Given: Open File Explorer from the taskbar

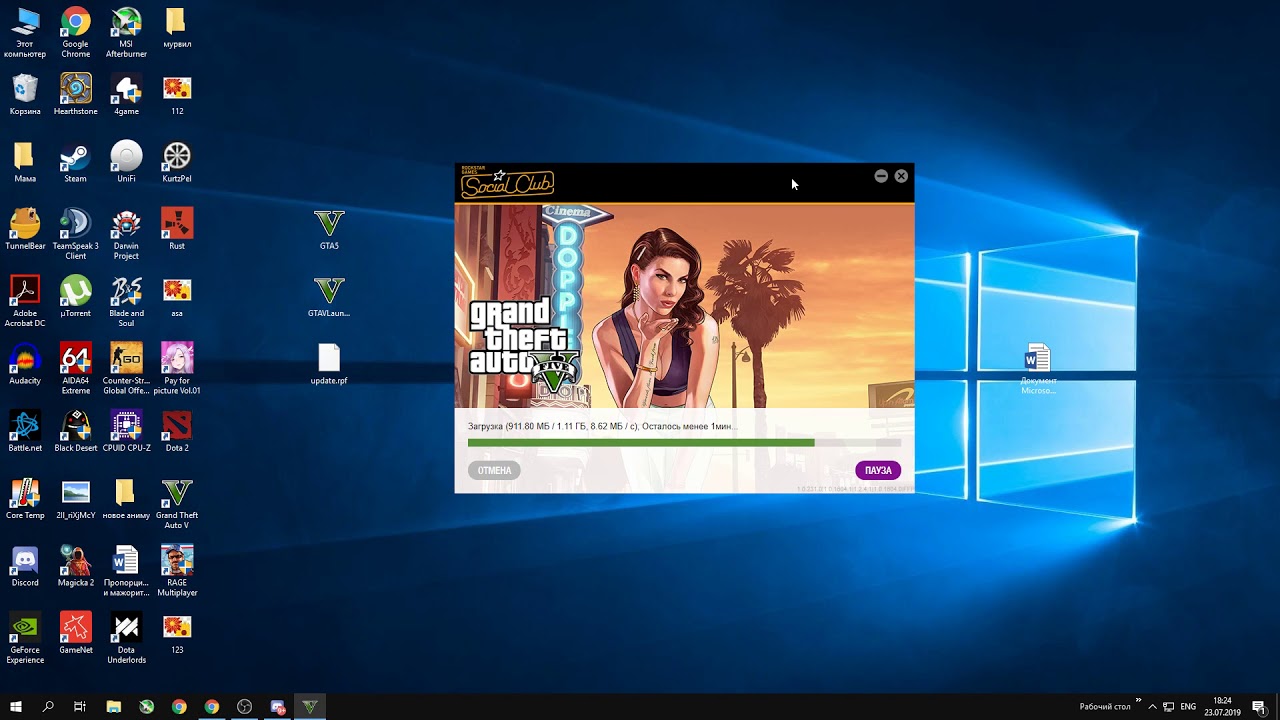Looking at the screenshot, I should tap(113, 707).
